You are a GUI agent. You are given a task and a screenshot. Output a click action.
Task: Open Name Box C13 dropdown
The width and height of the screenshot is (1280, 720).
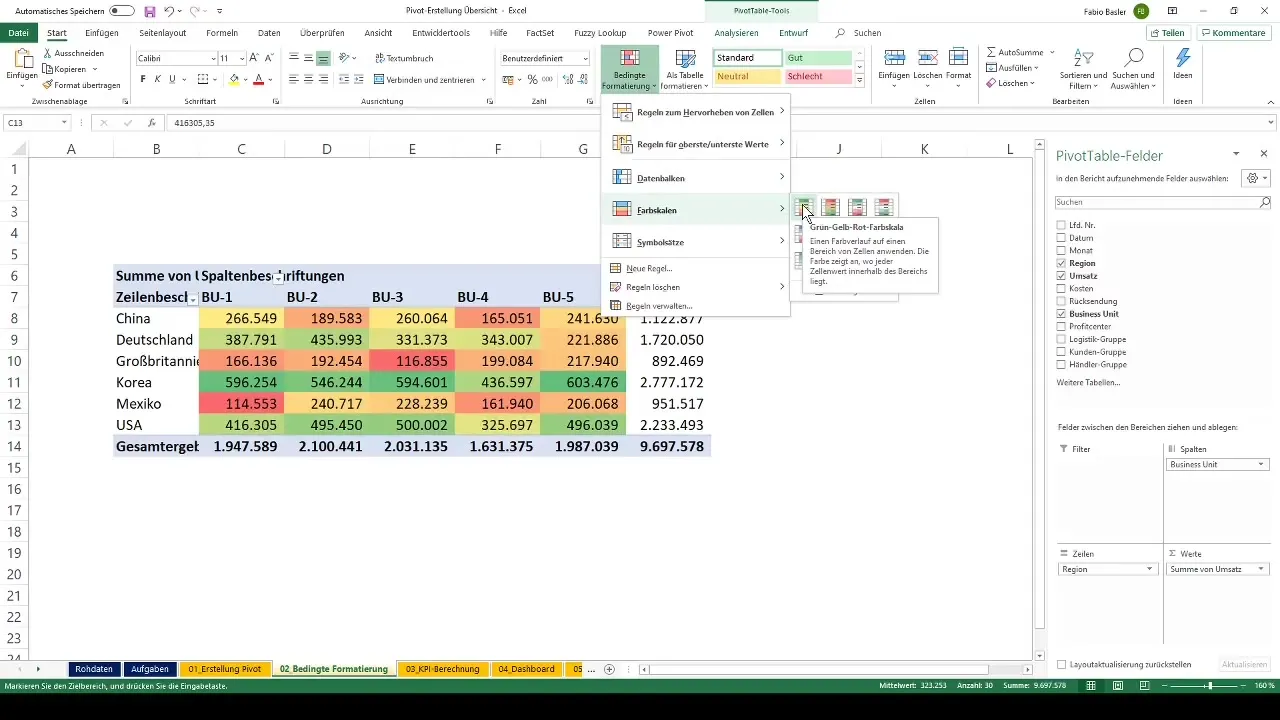pyautogui.click(x=64, y=123)
